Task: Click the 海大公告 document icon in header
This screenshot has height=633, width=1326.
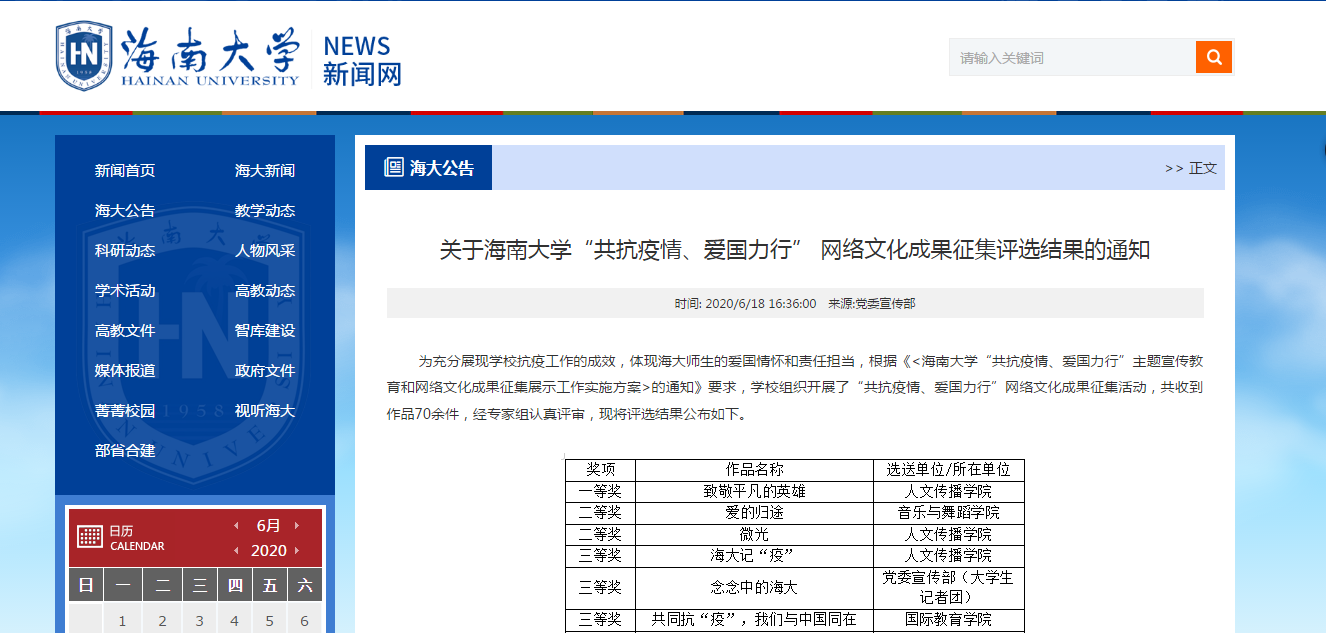Action: tap(393, 168)
